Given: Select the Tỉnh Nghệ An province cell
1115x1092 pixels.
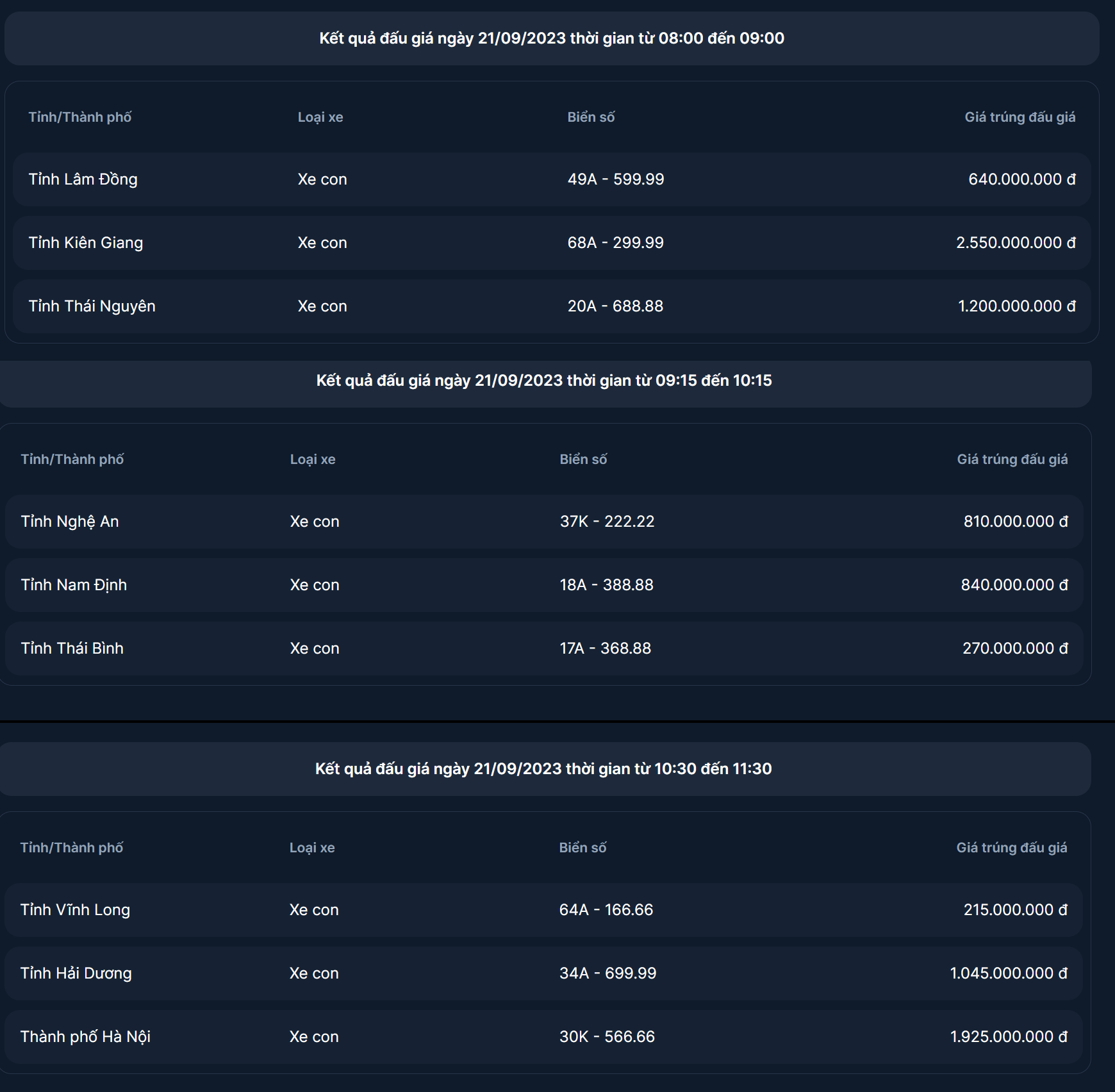Looking at the screenshot, I should [x=70, y=522].
